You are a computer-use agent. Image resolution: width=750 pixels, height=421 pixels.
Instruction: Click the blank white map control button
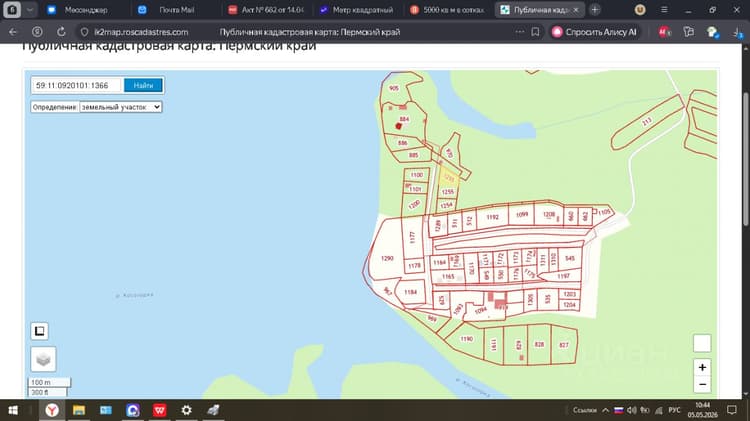(x=702, y=343)
